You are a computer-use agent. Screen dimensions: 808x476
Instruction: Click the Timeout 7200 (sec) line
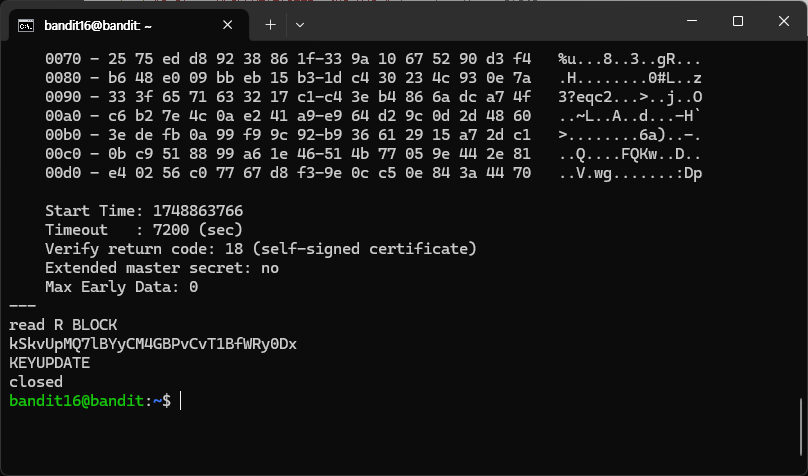144,230
